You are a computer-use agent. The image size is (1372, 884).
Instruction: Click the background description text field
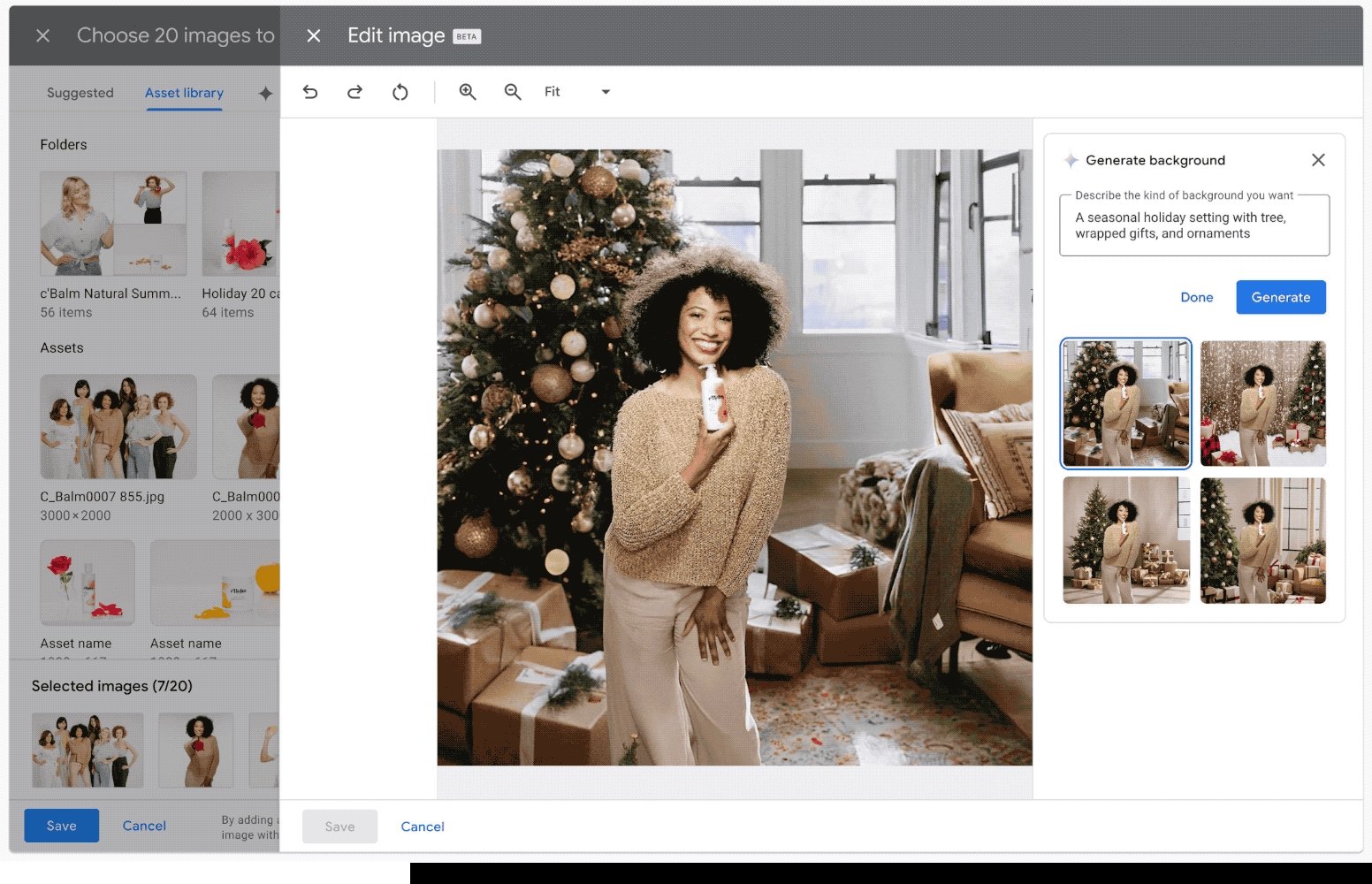tap(1194, 225)
